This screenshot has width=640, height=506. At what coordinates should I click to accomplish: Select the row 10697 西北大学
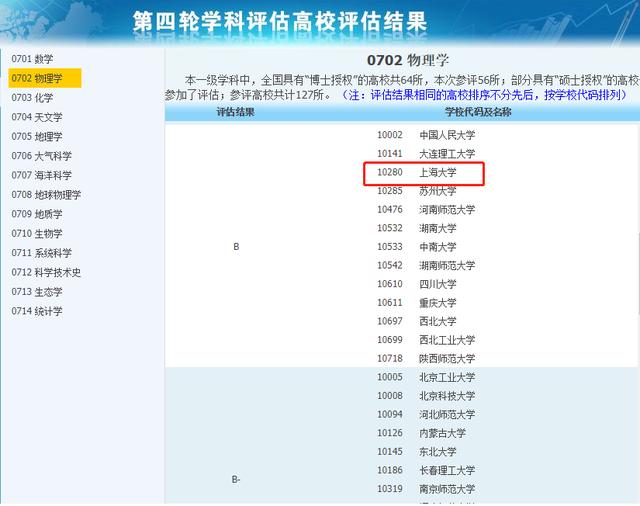pos(416,321)
